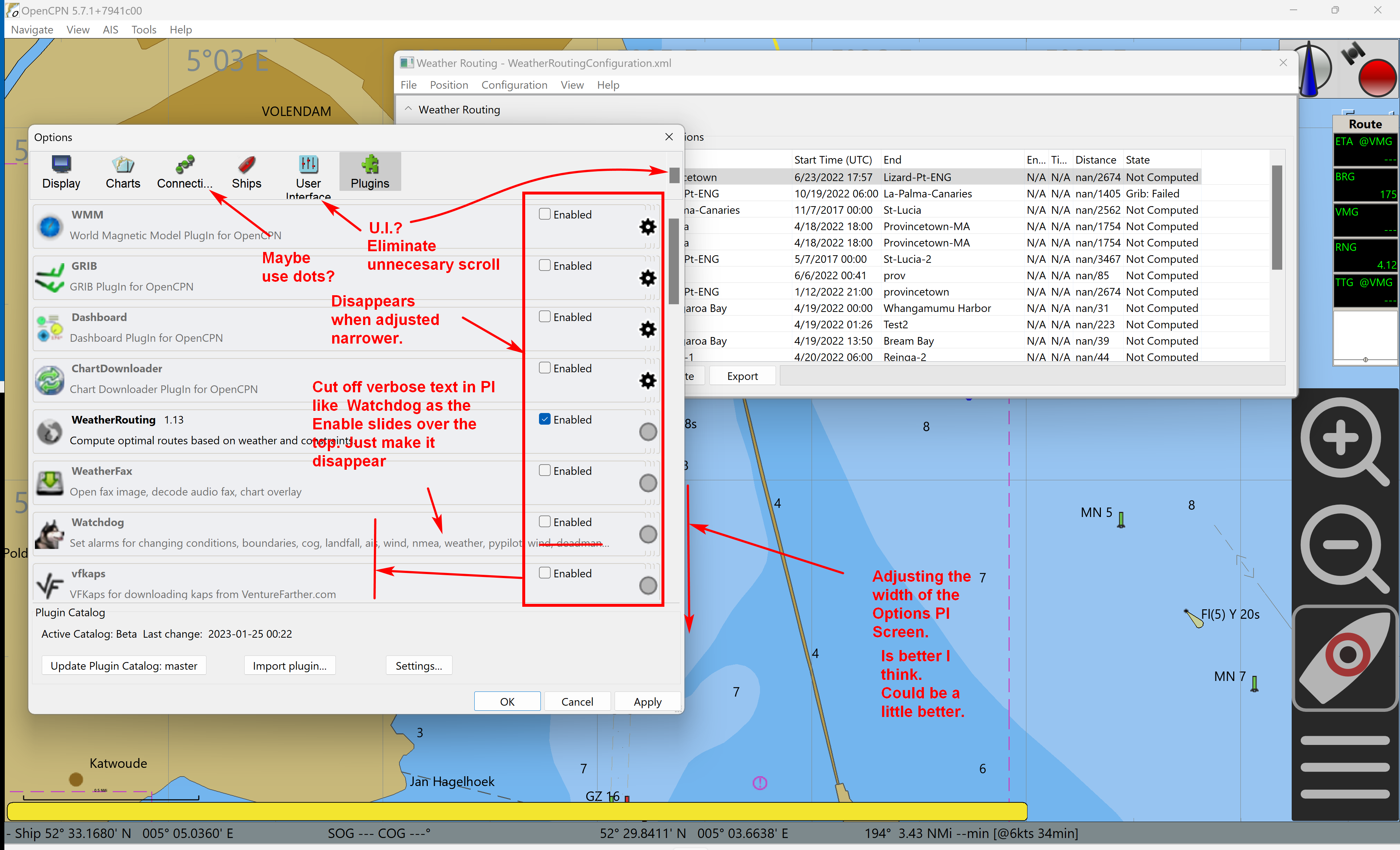Open Weather Routing Configuration menu
Screen dimensions: 1400x850
(514, 85)
